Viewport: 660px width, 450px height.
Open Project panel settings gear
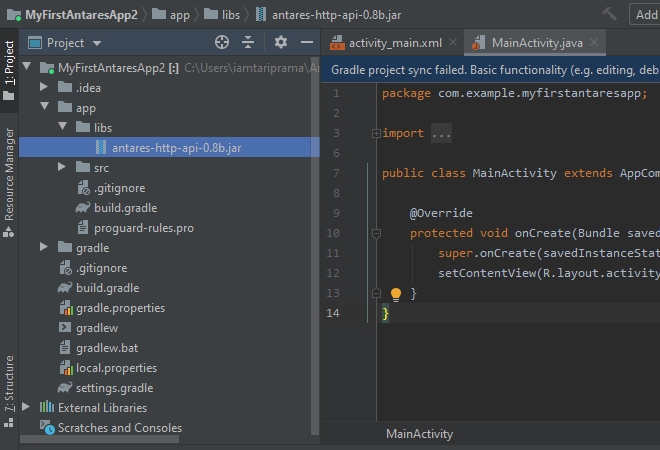[281, 43]
